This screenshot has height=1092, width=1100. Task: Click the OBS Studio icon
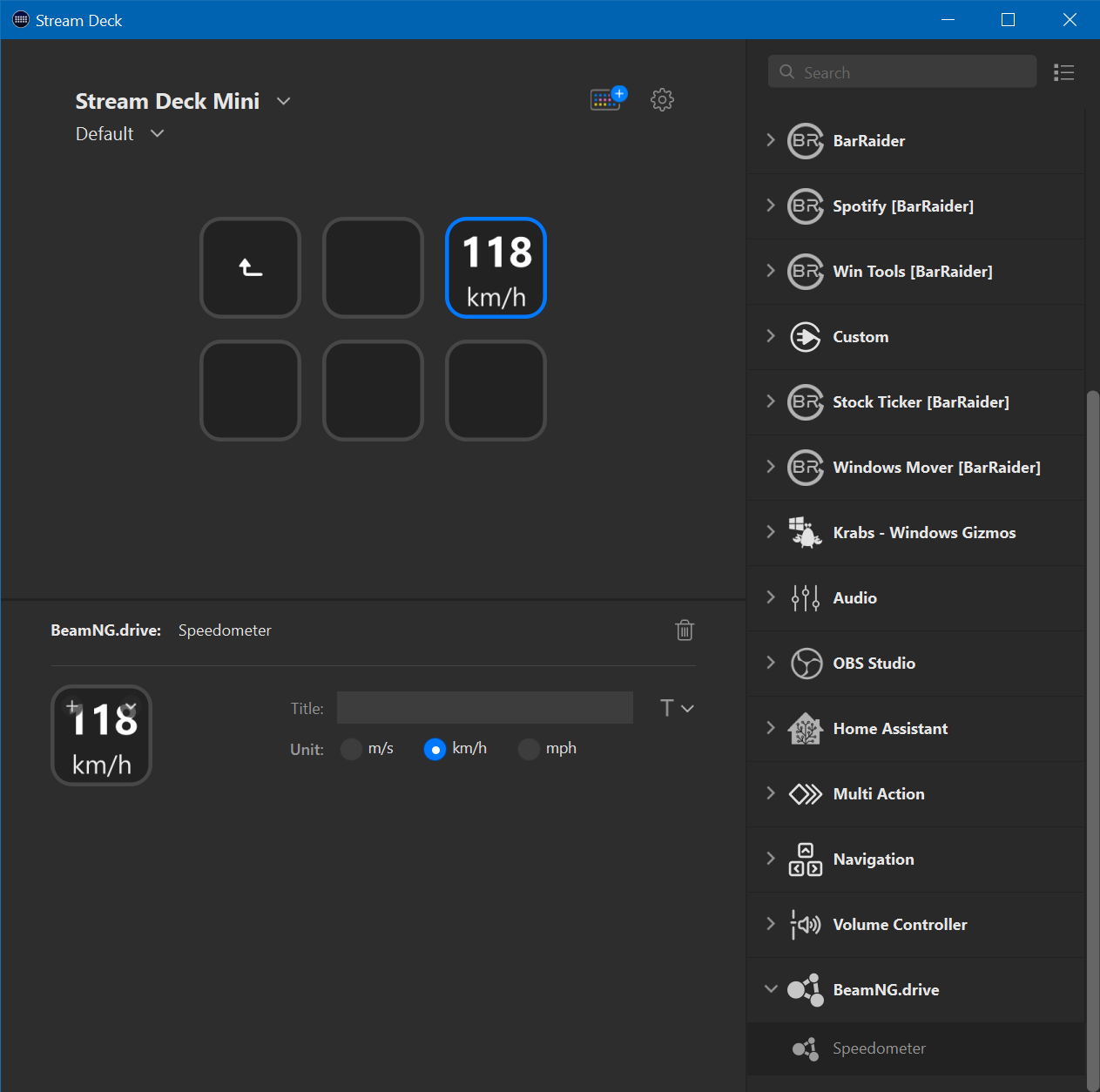pos(806,664)
